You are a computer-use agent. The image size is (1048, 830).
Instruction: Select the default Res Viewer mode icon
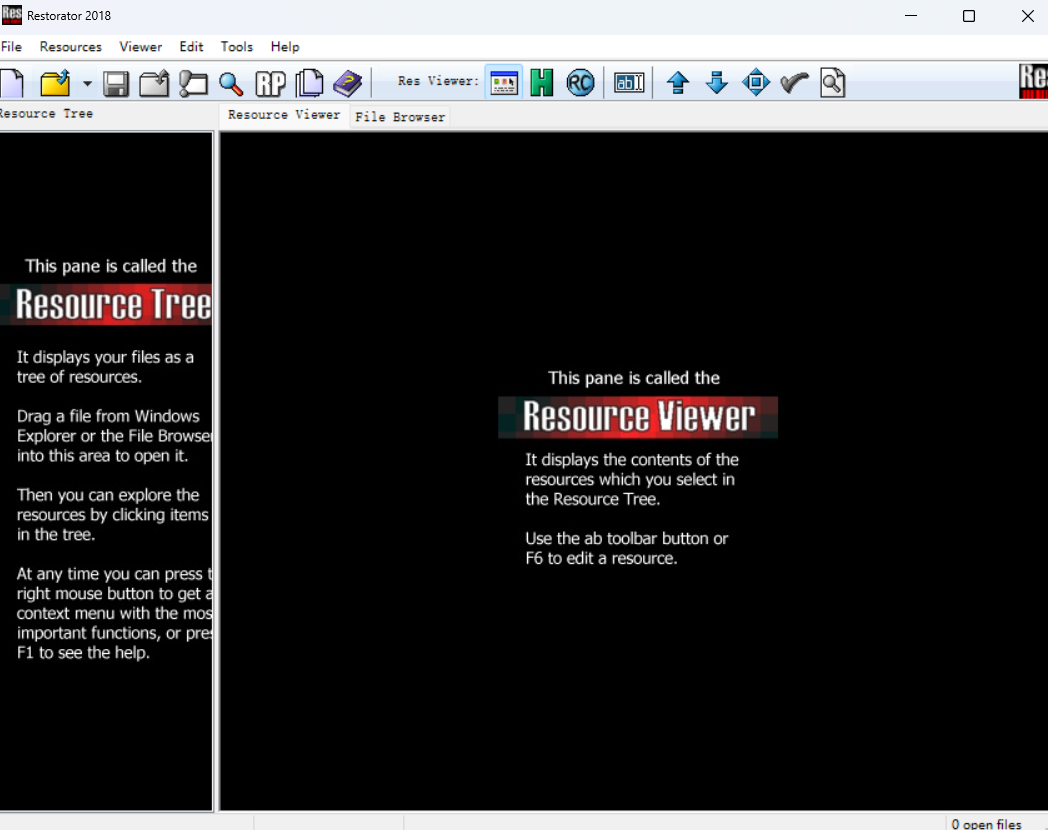(504, 83)
